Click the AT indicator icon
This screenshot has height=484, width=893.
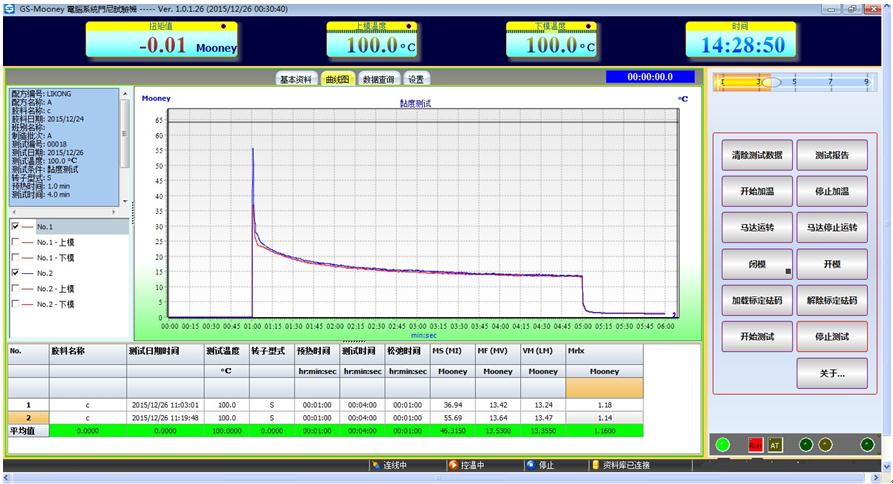tap(775, 445)
